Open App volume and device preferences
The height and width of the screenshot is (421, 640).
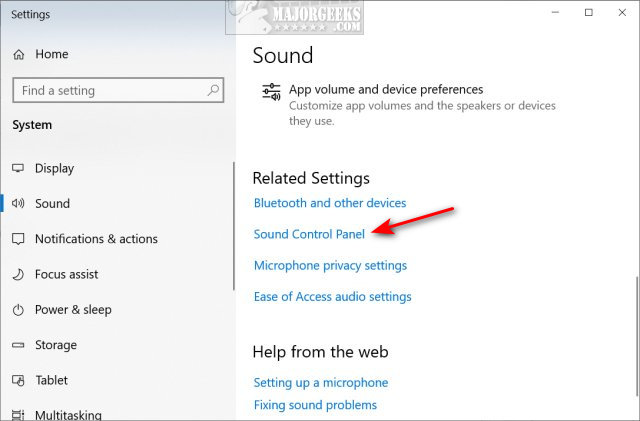click(x=385, y=90)
